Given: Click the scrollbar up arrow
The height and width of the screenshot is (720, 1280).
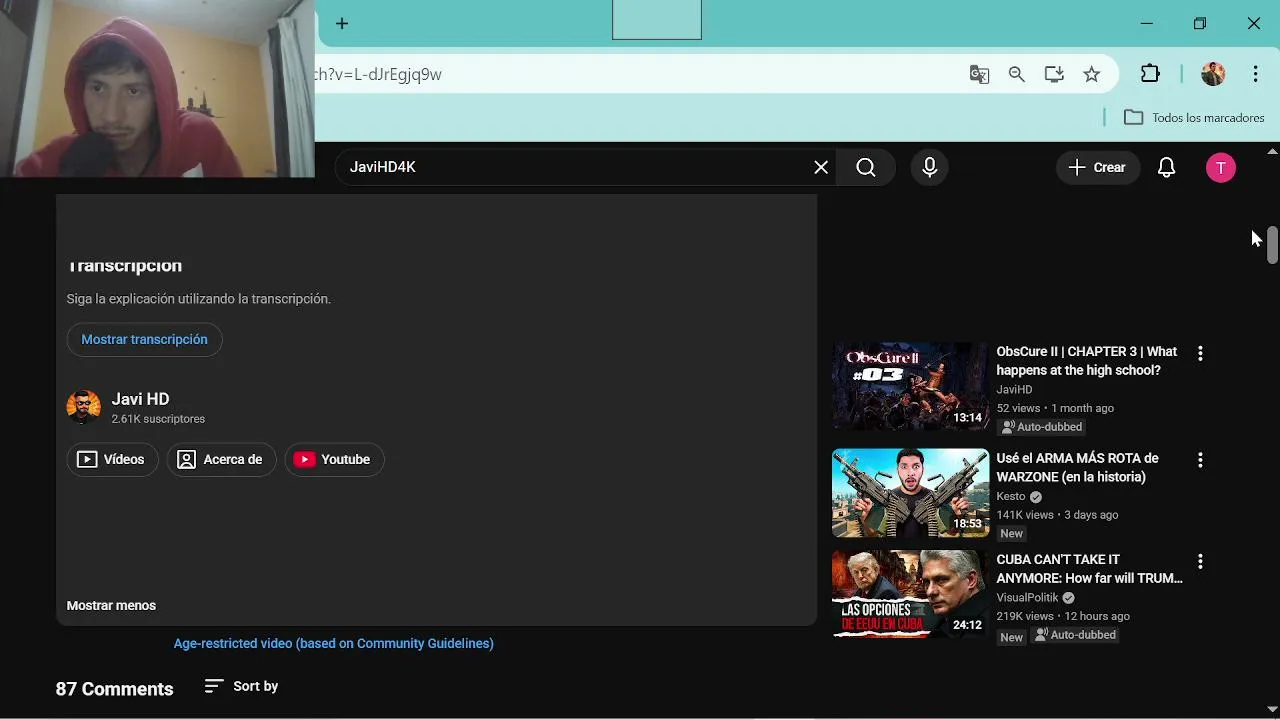Looking at the screenshot, I should [x=1272, y=151].
